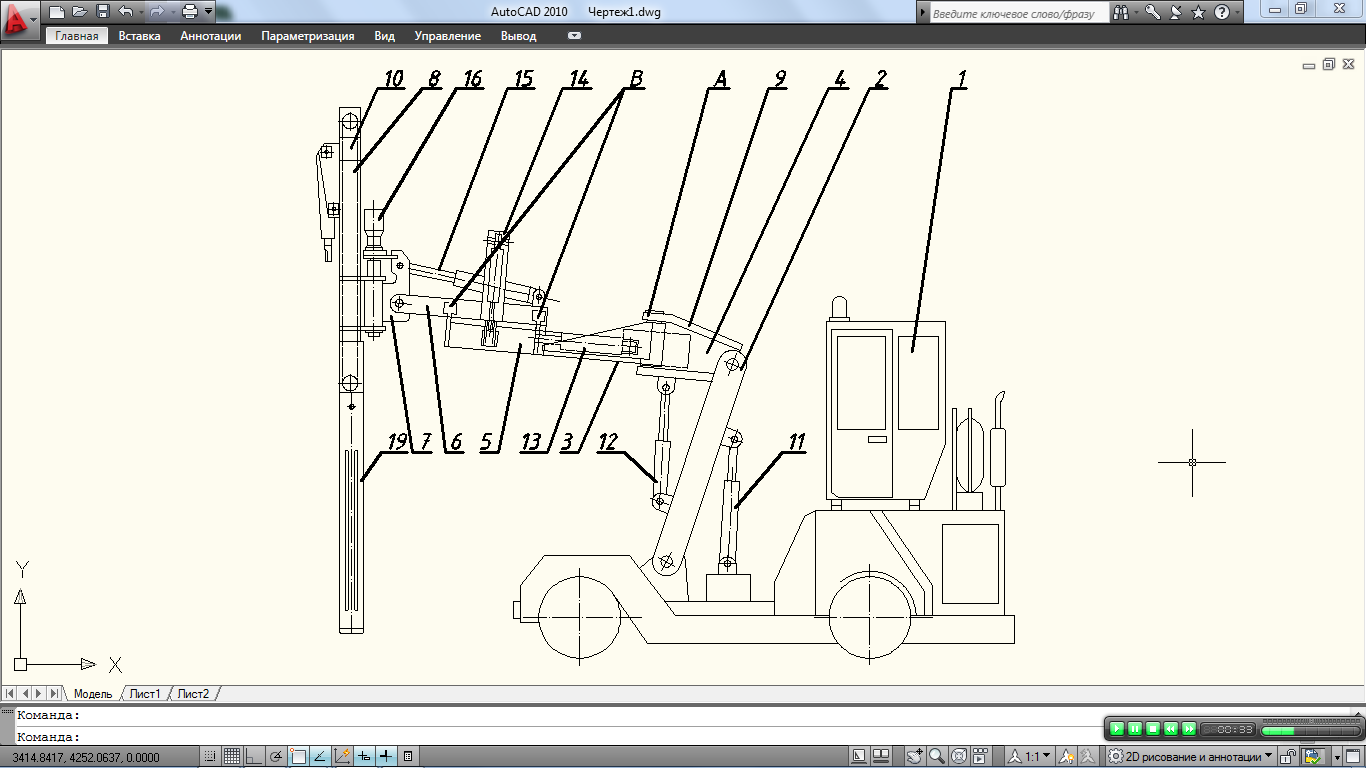Print the drawing using the plot icon

[x=190, y=12]
